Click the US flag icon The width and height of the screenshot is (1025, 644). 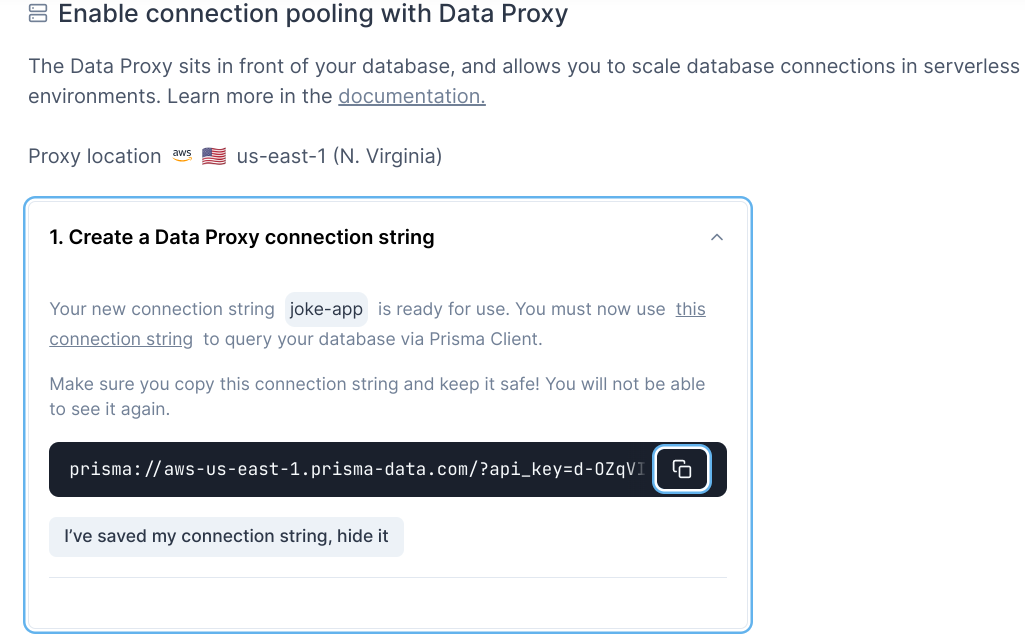coord(213,156)
